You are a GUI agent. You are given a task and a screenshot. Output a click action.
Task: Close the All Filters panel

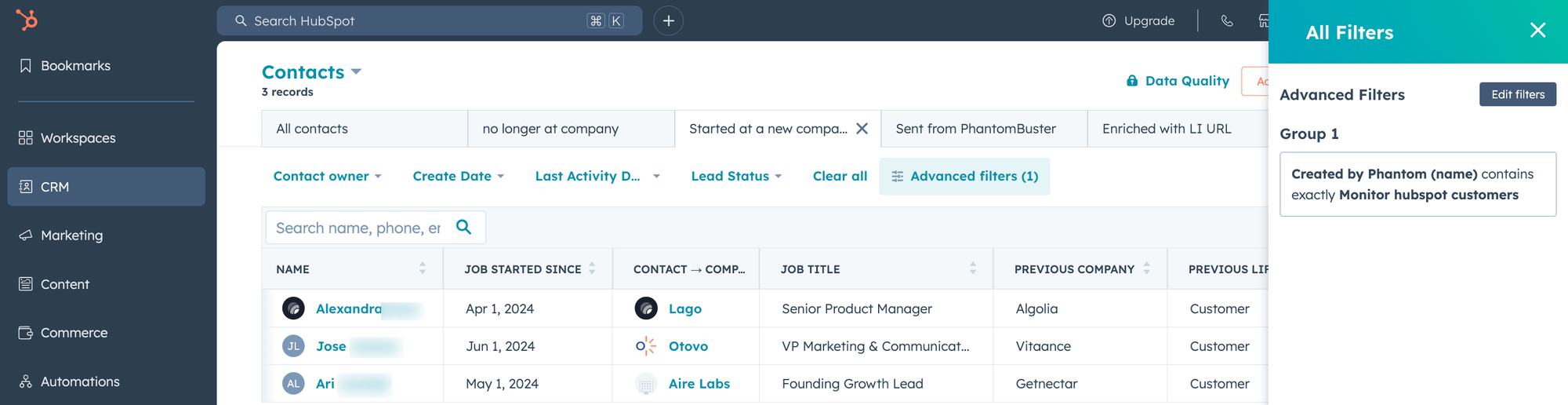click(x=1537, y=30)
